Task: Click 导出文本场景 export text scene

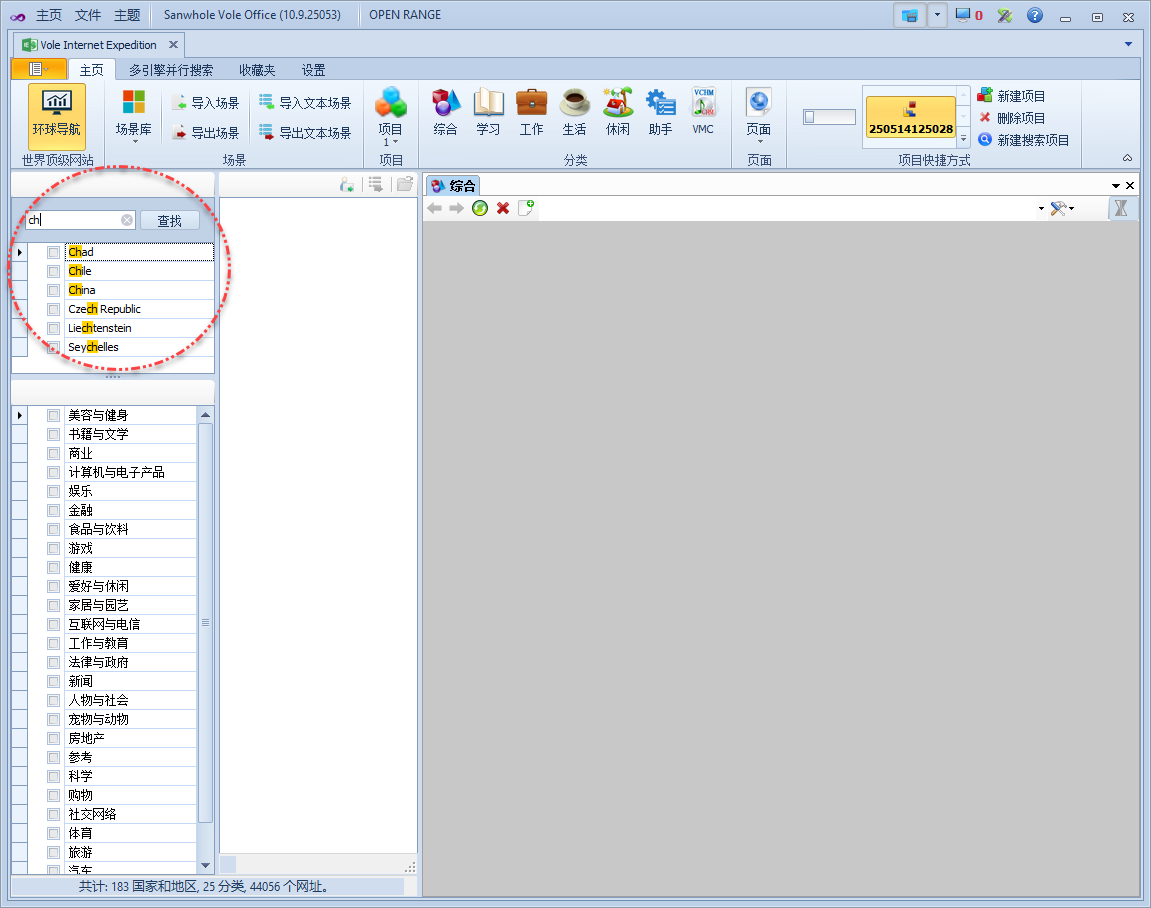Action: pyautogui.click(x=305, y=132)
